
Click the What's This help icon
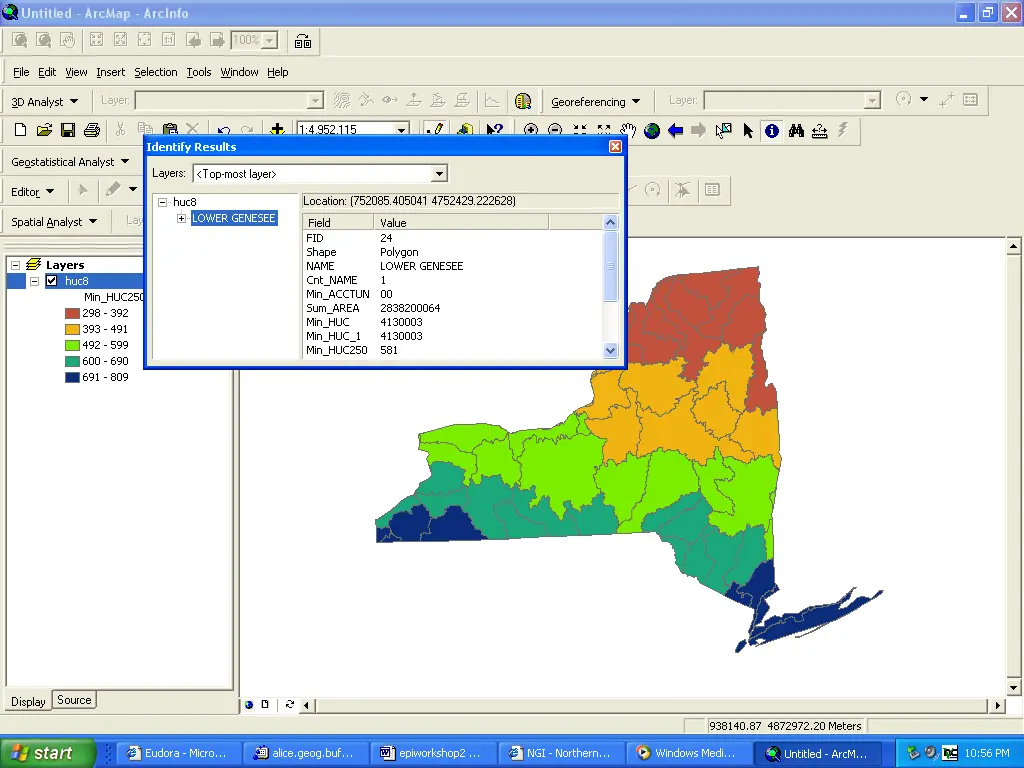(494, 129)
